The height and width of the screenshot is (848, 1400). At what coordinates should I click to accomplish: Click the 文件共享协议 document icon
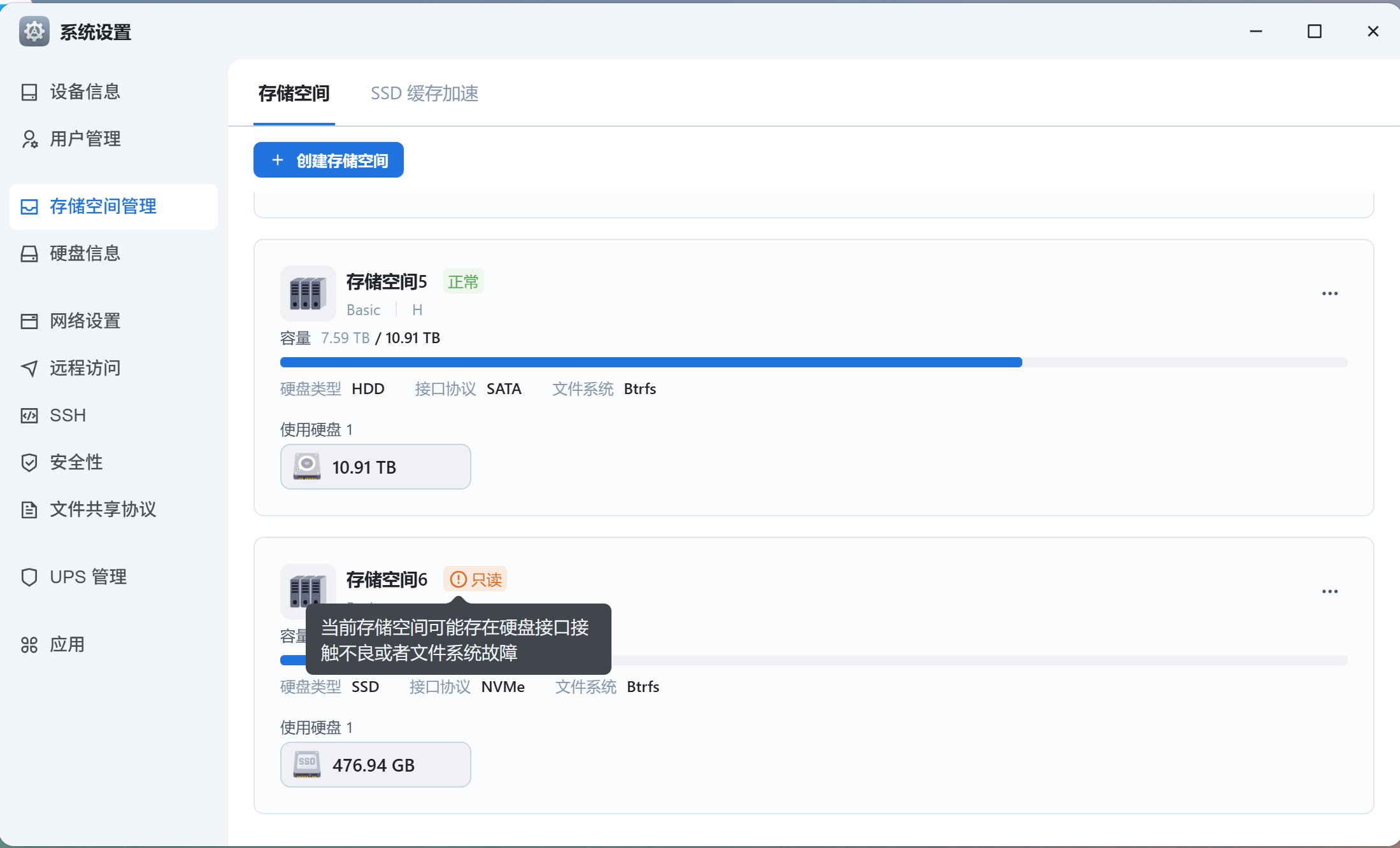coord(29,510)
